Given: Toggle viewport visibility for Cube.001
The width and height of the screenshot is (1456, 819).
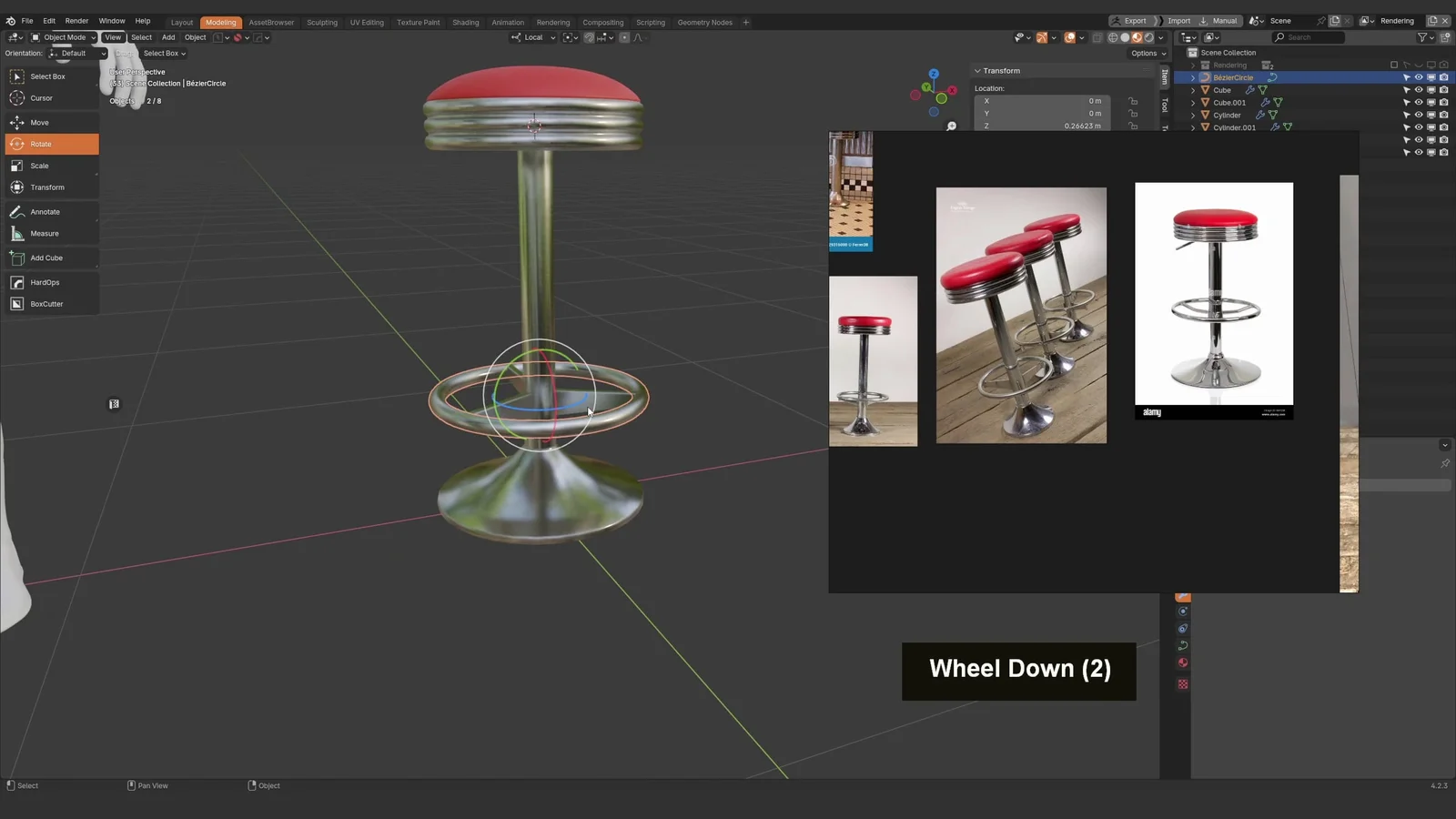Looking at the screenshot, I should 1431,102.
